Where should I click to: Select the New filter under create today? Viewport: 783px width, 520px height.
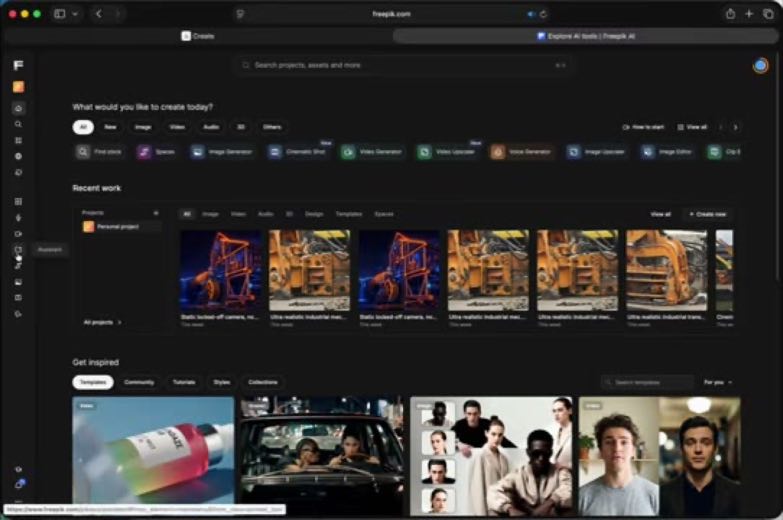(110, 127)
